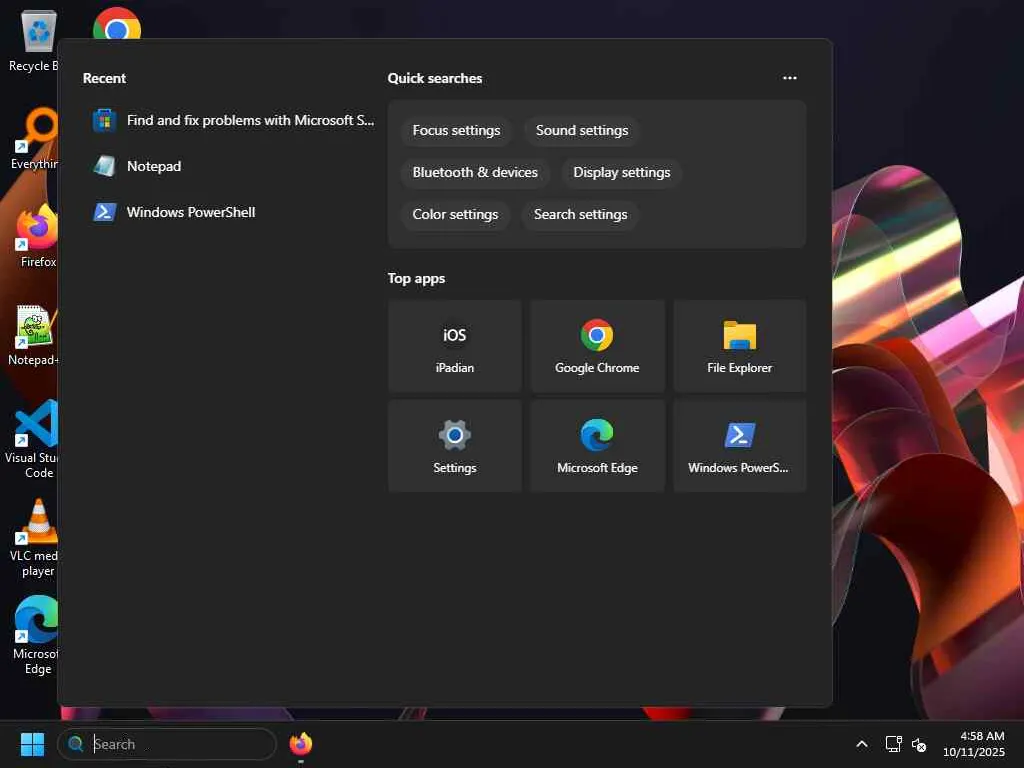This screenshot has width=1024, height=768.
Task: Select the Recycle Bin desktop icon
Action: [x=37, y=40]
